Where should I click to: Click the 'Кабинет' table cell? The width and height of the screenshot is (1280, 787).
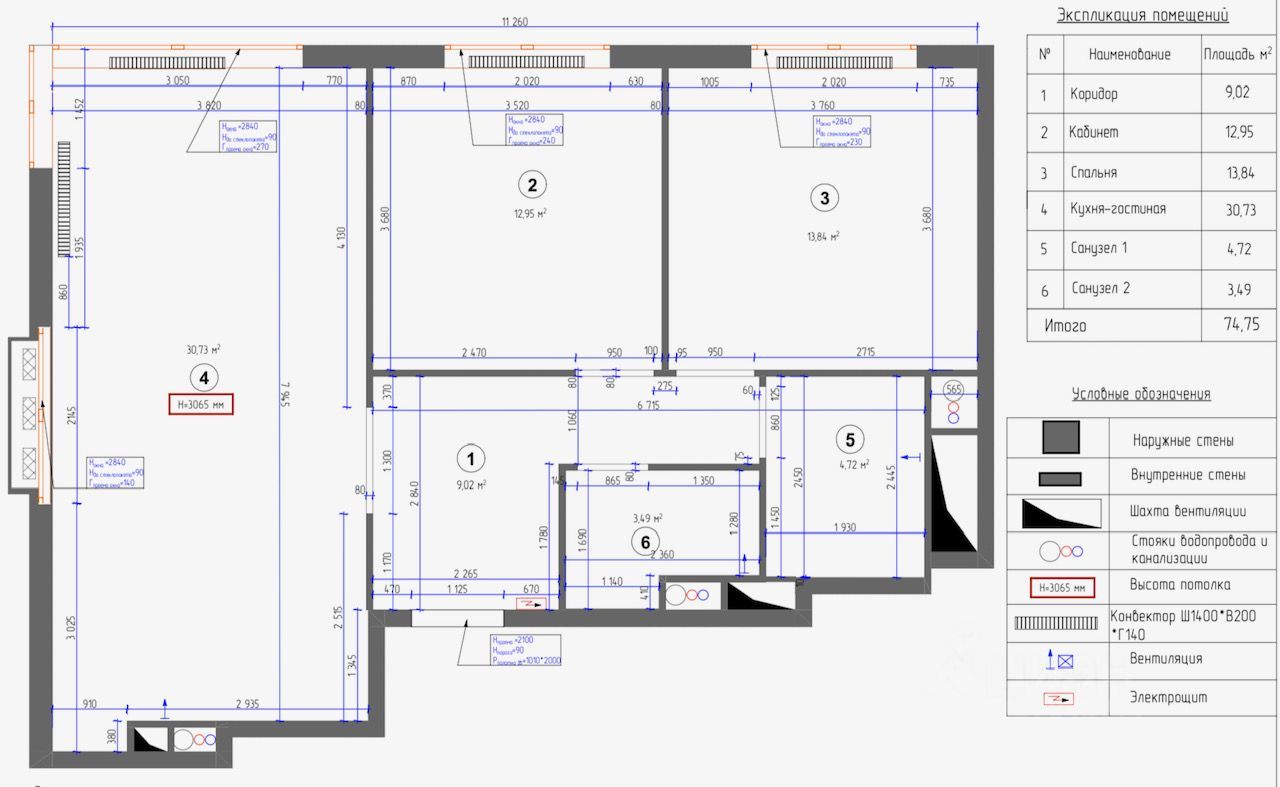[1094, 132]
